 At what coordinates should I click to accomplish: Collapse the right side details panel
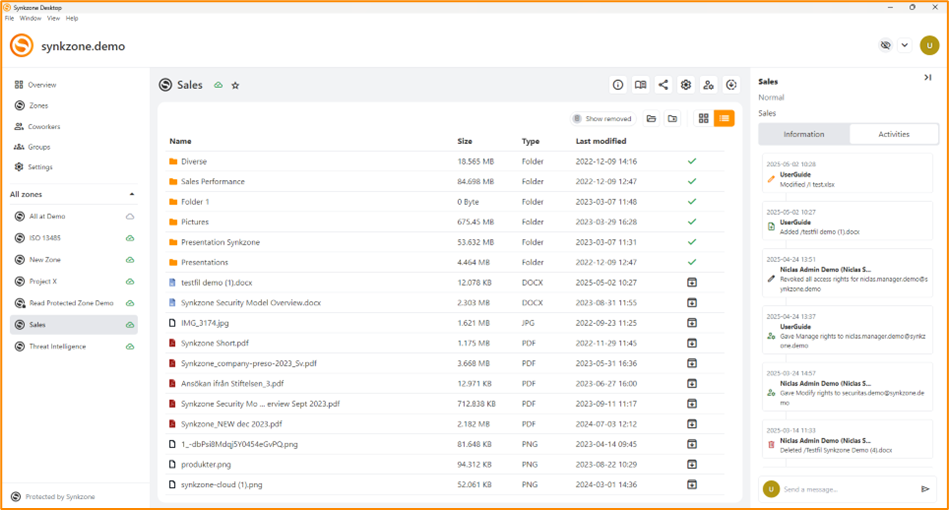click(927, 78)
